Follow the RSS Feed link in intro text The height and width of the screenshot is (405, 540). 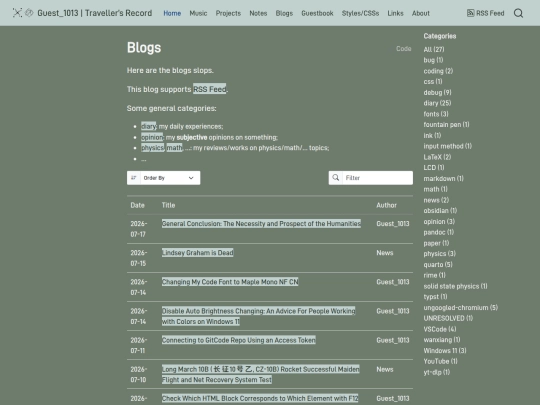[x=210, y=89]
